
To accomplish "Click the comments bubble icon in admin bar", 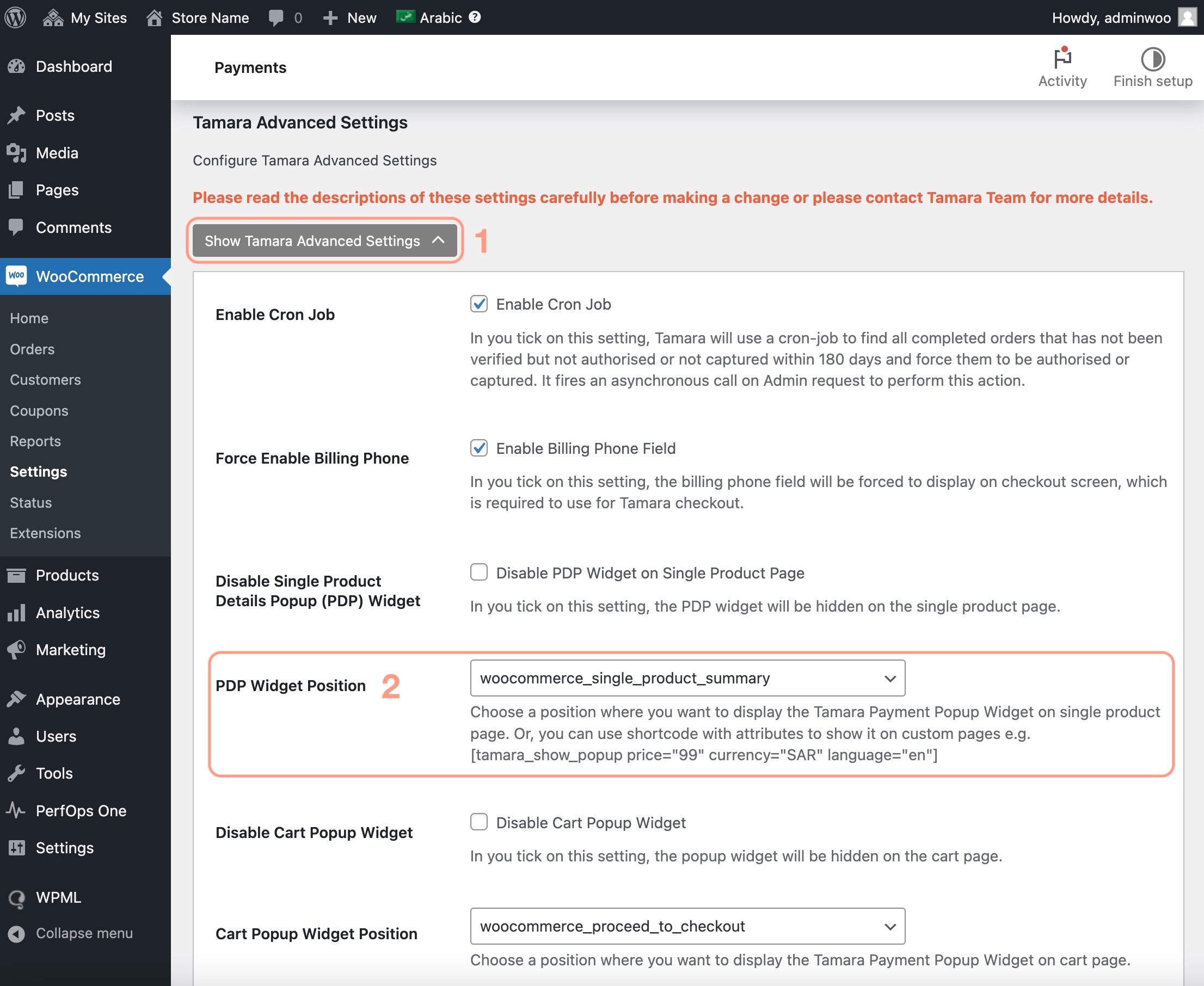I will click(276, 17).
